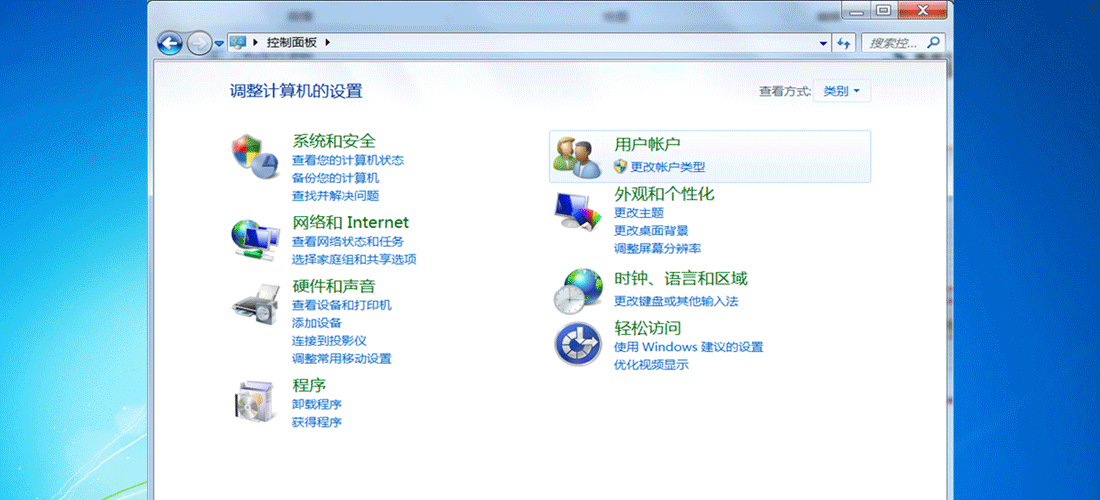This screenshot has width=1100, height=500.
Task: Close the control panel window
Action: click(x=922, y=9)
